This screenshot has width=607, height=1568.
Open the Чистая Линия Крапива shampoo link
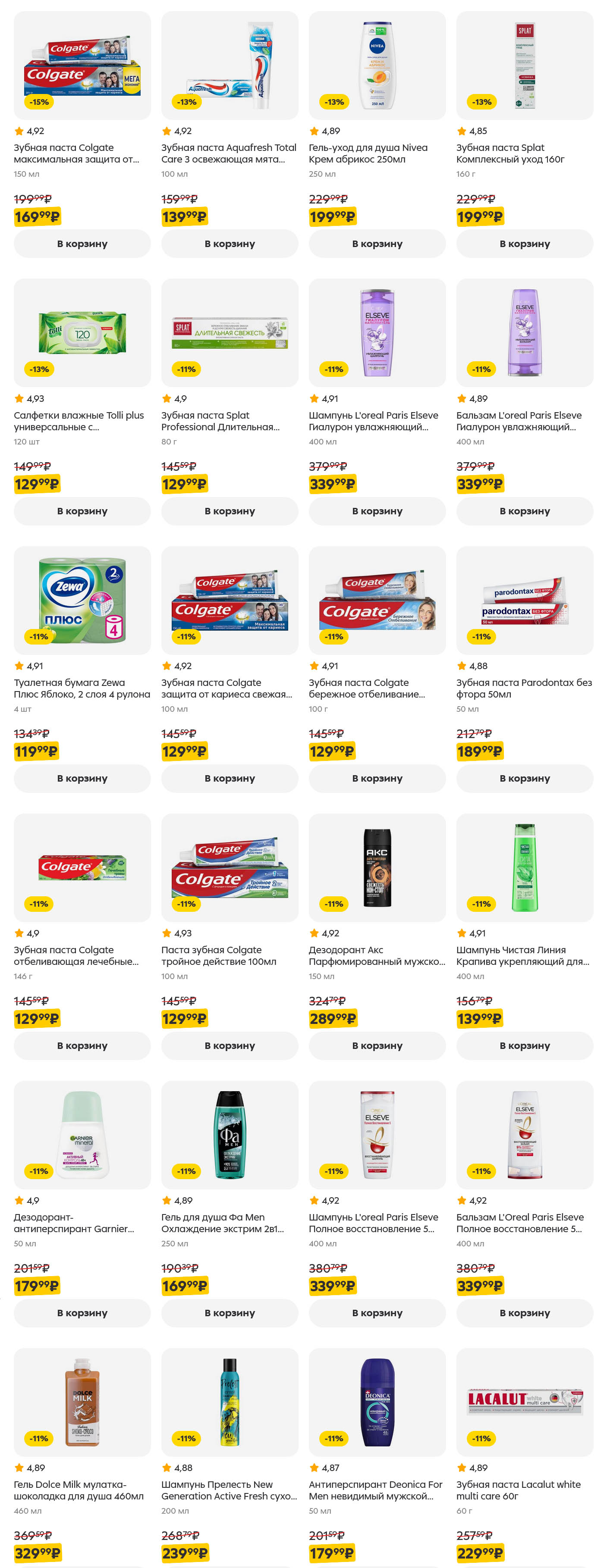click(x=522, y=956)
